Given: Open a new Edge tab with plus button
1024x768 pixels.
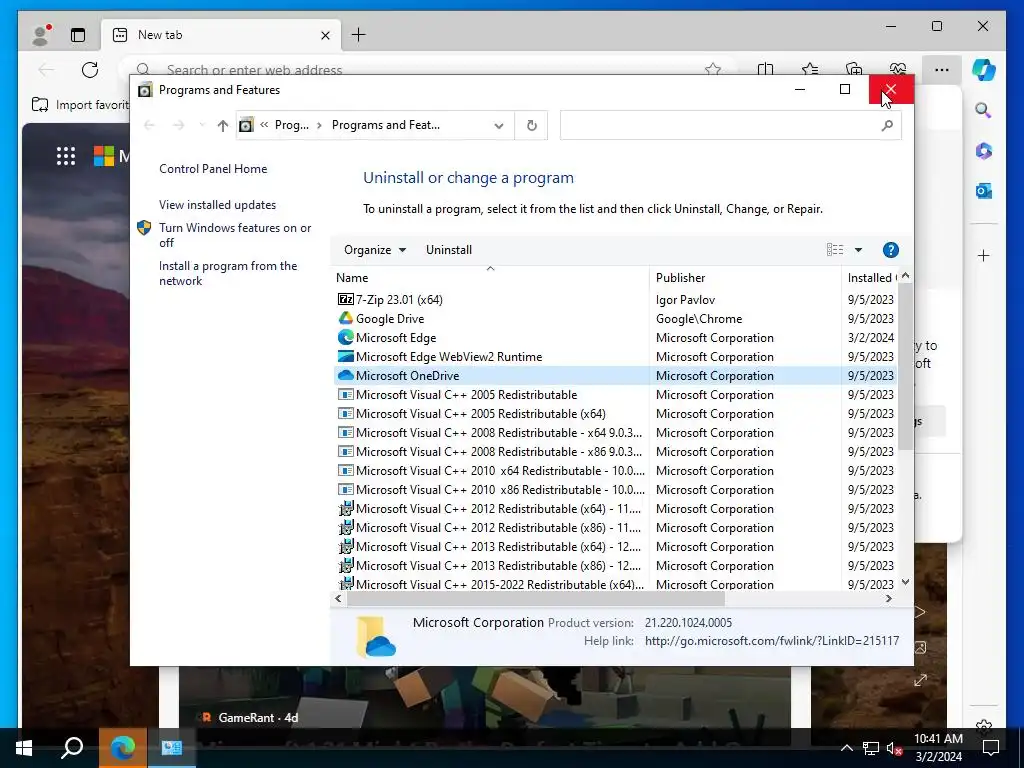Looking at the screenshot, I should 359,35.
